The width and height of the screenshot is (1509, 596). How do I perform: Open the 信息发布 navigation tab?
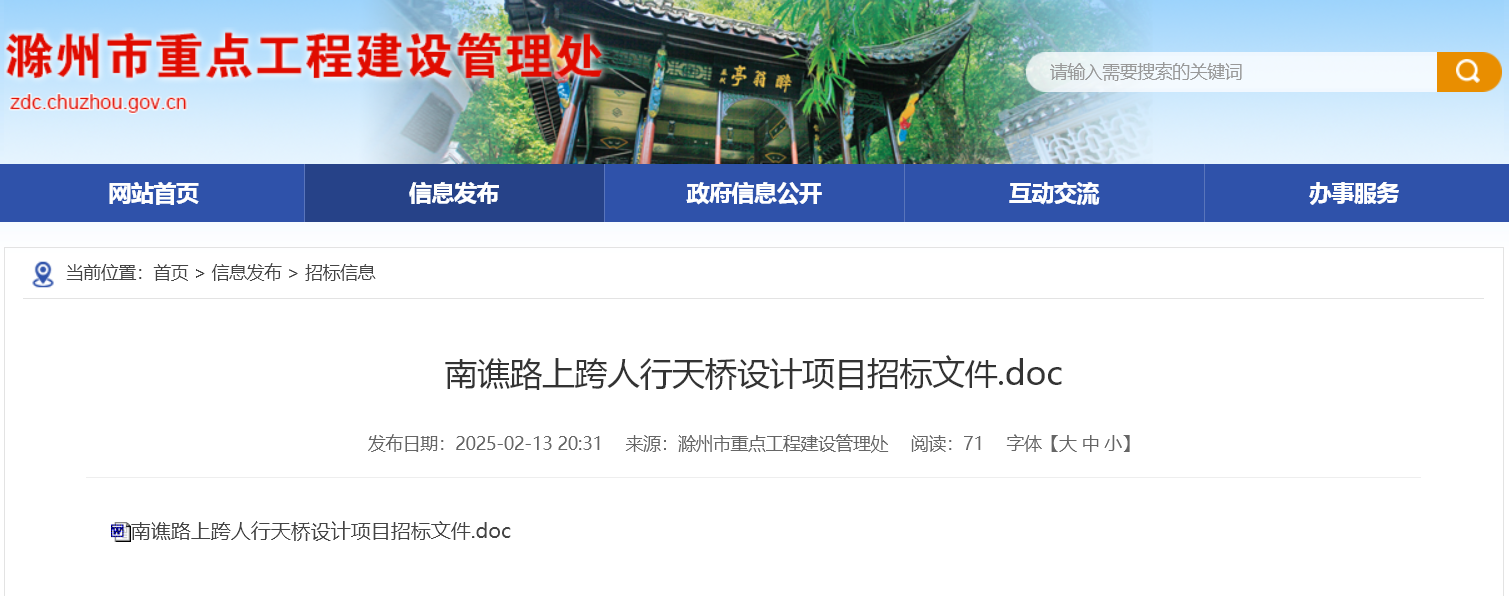pyautogui.click(x=454, y=193)
